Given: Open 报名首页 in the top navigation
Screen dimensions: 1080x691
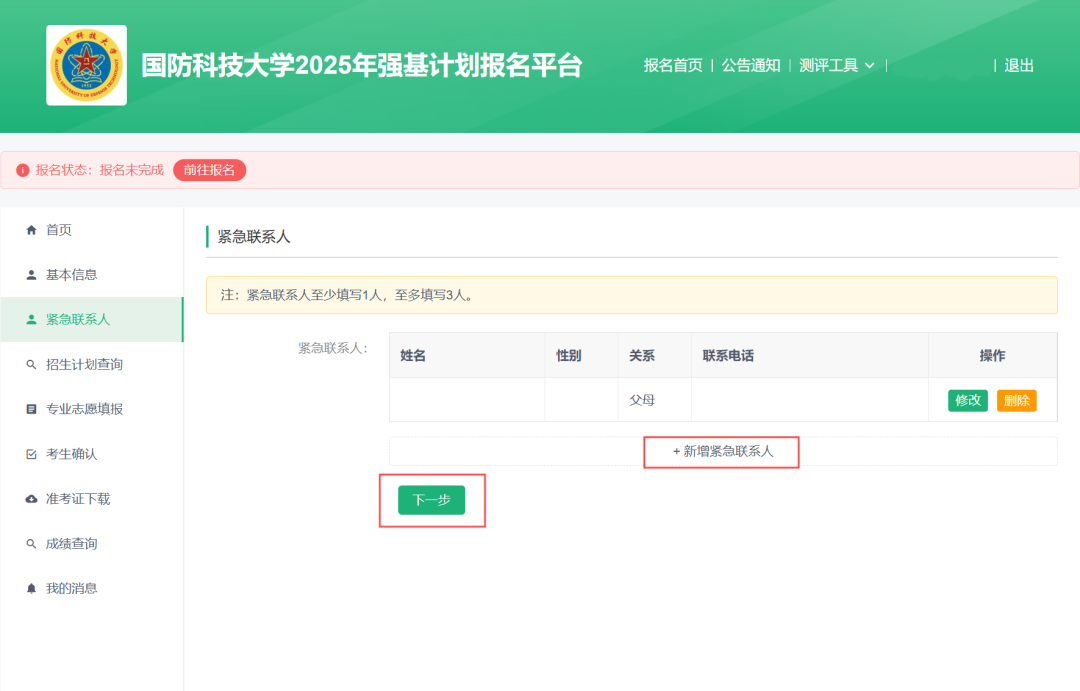Looking at the screenshot, I should point(673,65).
